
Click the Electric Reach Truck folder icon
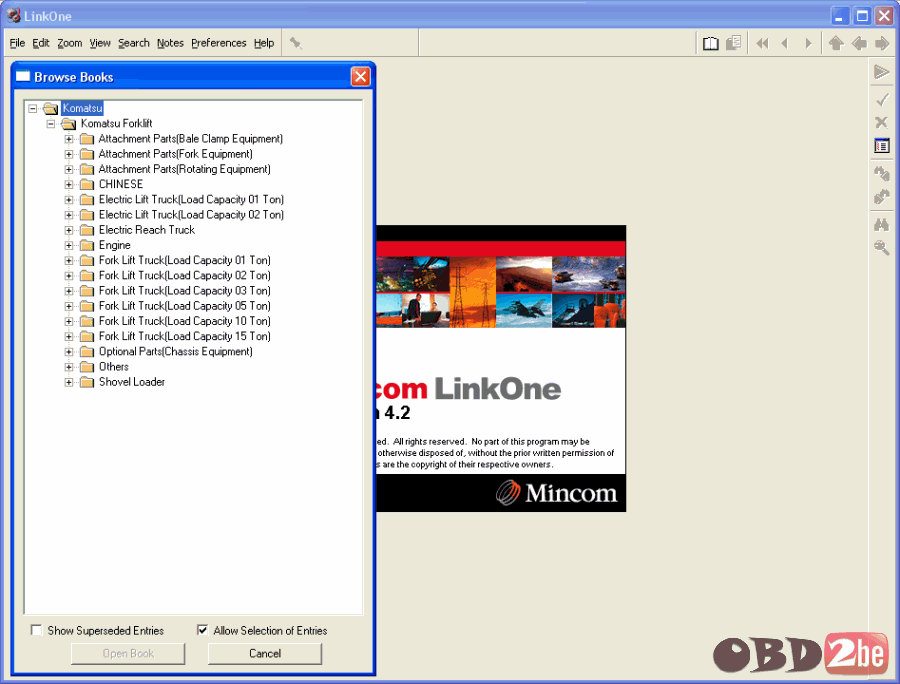[87, 230]
